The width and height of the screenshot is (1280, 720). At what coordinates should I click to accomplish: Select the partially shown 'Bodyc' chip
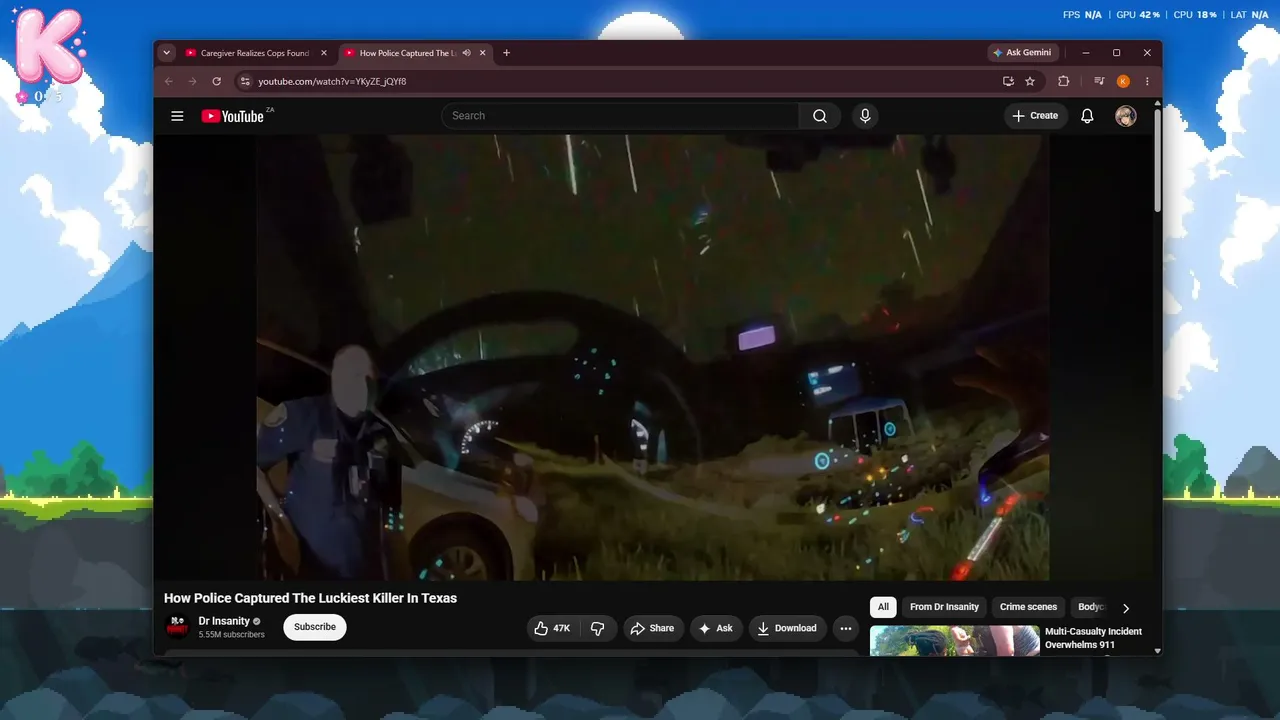pos(1091,607)
